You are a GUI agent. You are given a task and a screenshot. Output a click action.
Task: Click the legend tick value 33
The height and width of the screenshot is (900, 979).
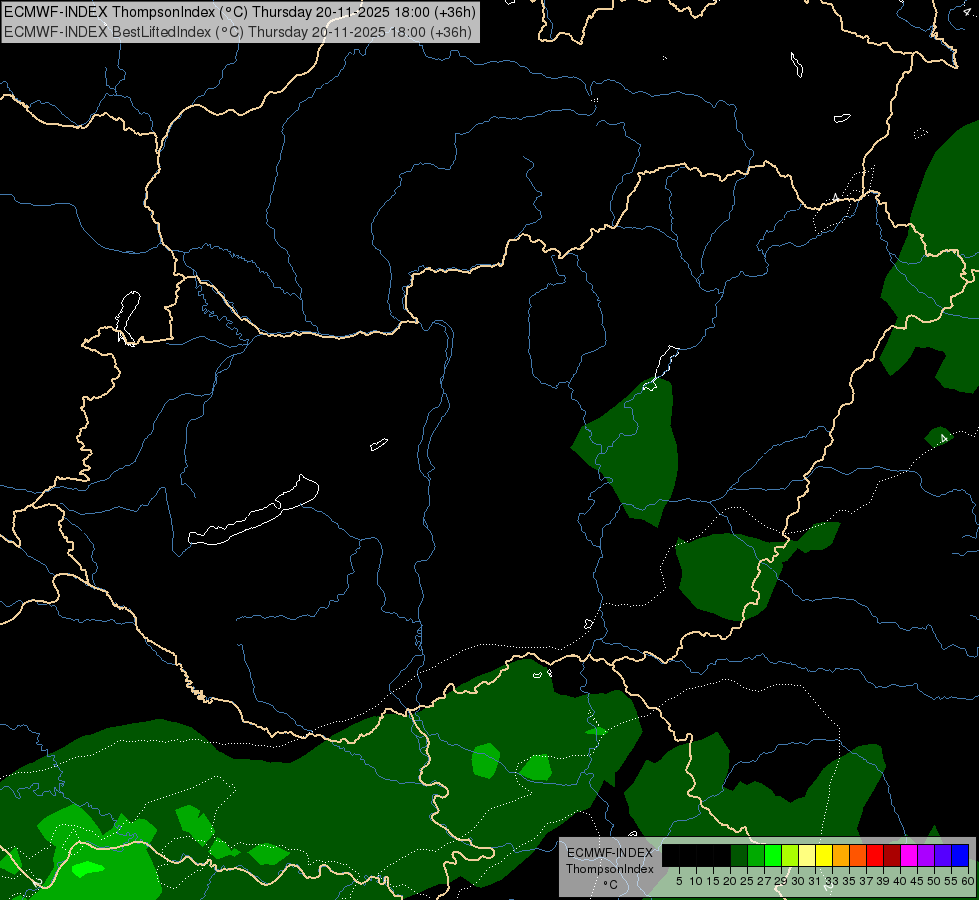(832, 881)
